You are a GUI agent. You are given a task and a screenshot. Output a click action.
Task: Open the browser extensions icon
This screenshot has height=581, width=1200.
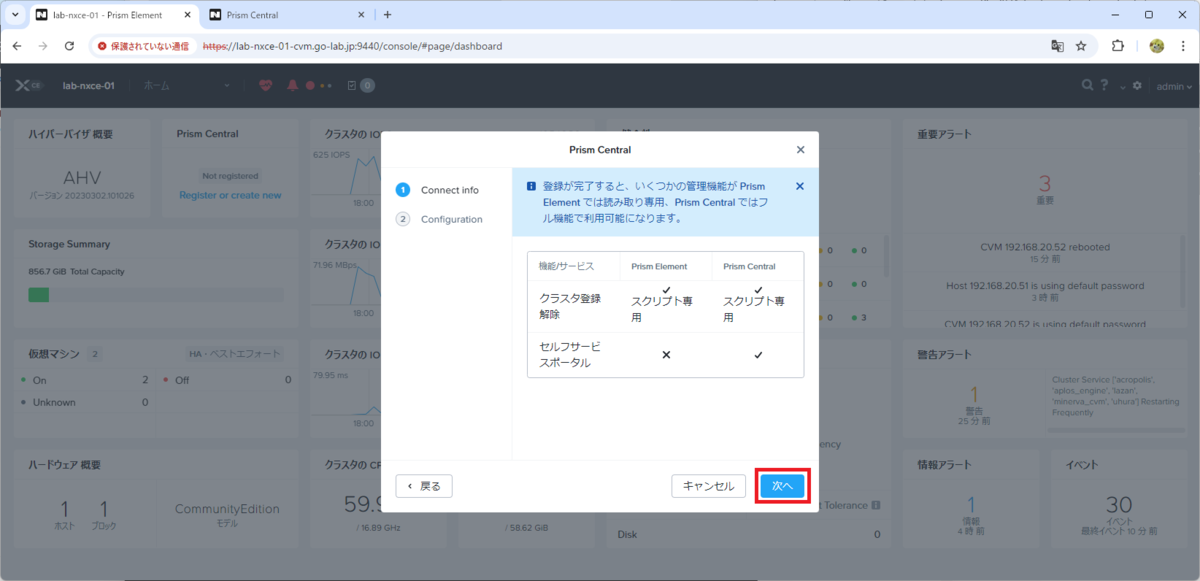pyautogui.click(x=1118, y=46)
